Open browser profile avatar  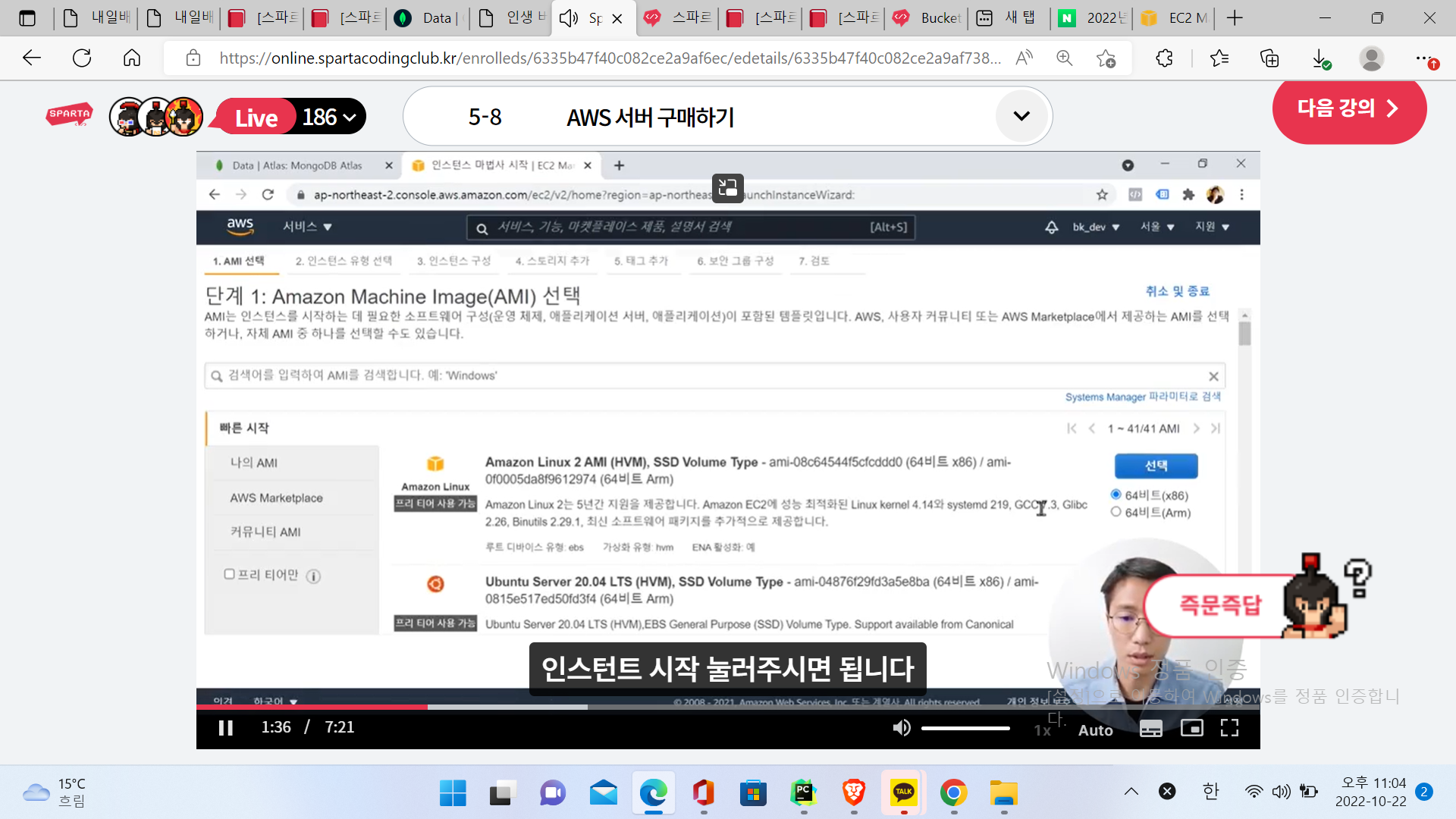[x=1371, y=58]
